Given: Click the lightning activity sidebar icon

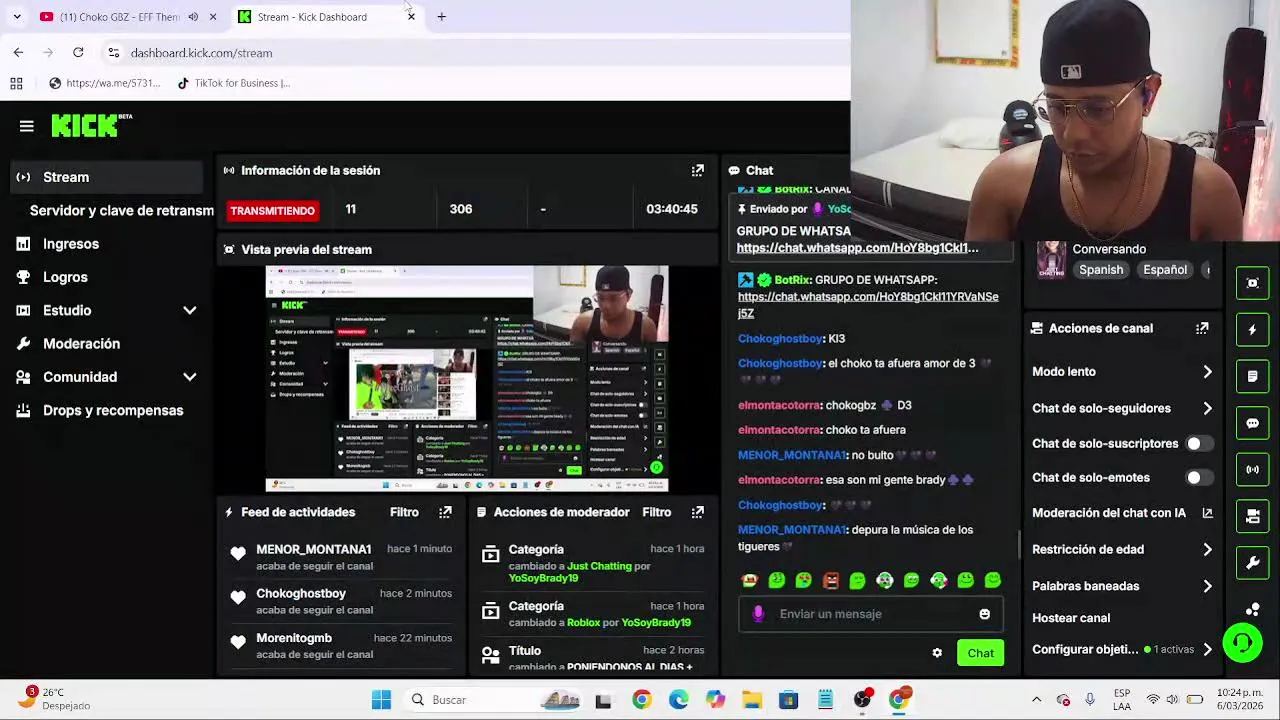Looking at the screenshot, I should (1253, 330).
